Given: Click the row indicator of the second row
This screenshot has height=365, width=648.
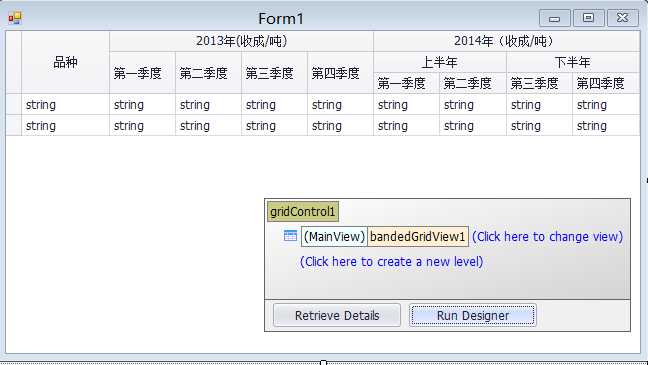Looking at the screenshot, I should [13, 125].
